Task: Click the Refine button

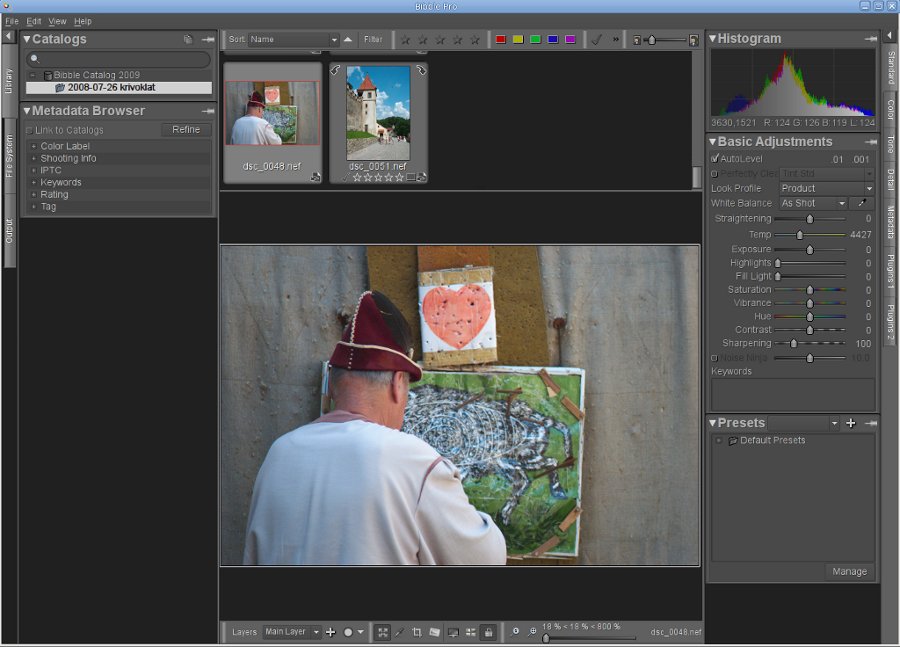Action: pyautogui.click(x=186, y=130)
